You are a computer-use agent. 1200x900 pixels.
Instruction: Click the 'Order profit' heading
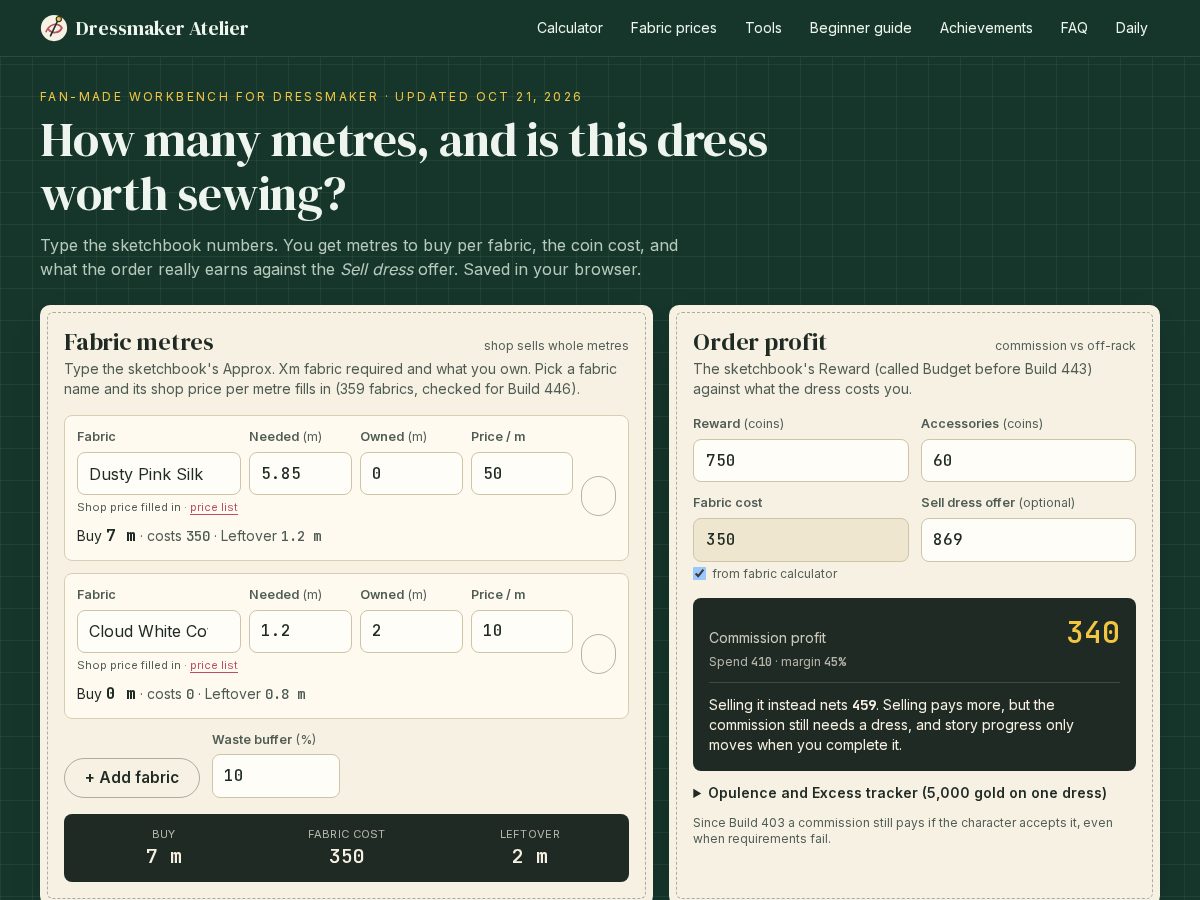760,343
